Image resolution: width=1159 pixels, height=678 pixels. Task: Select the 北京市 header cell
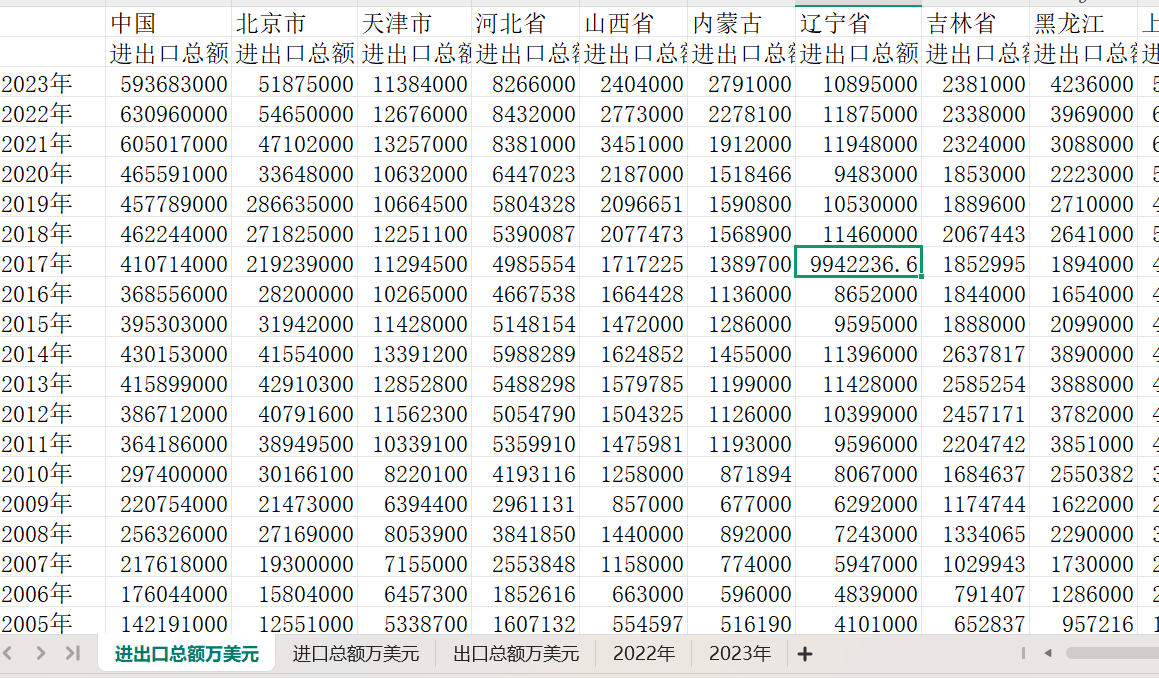pyautogui.click(x=295, y=23)
